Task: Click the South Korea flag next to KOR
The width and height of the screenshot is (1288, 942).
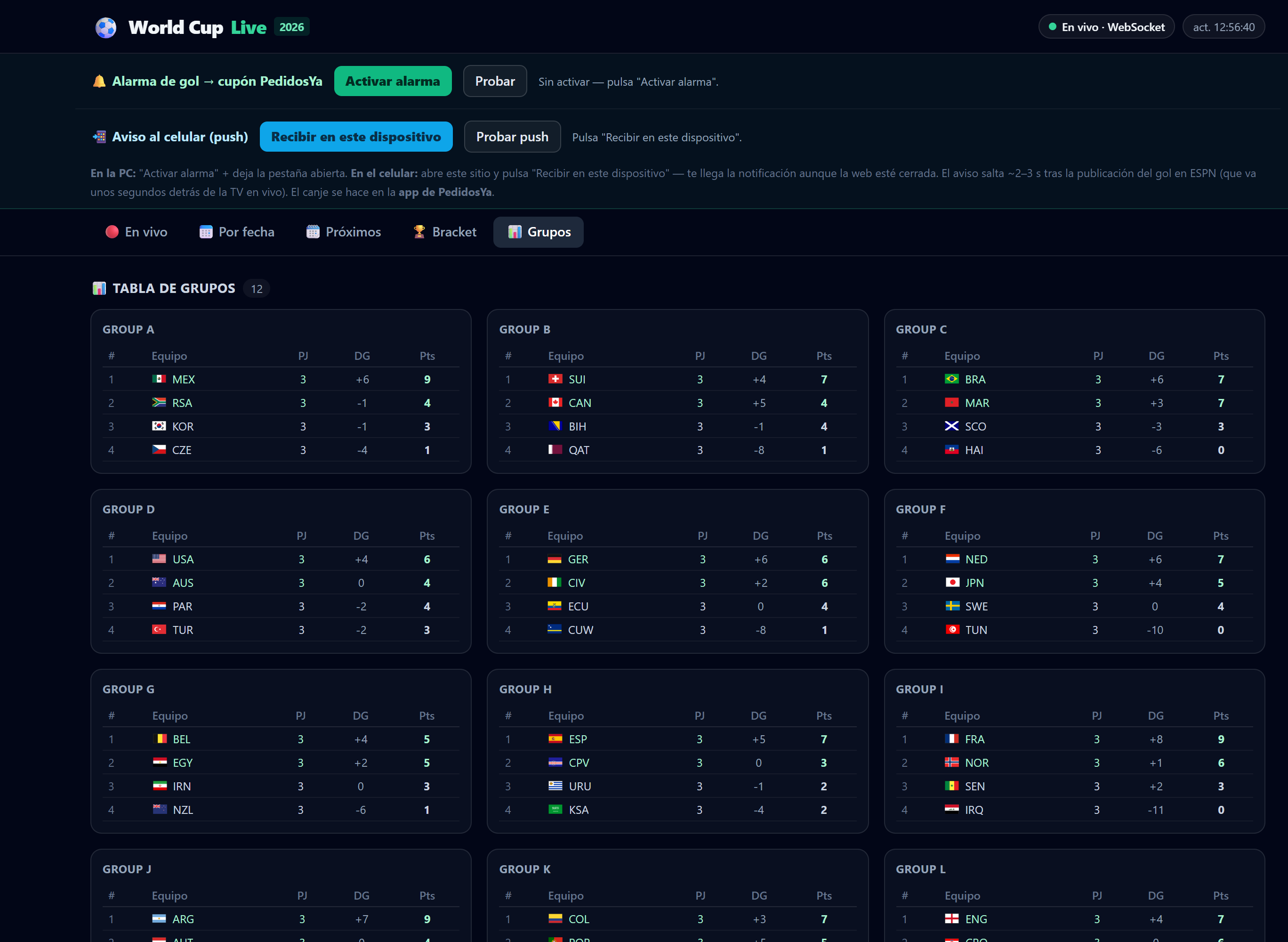Action: pos(159,426)
